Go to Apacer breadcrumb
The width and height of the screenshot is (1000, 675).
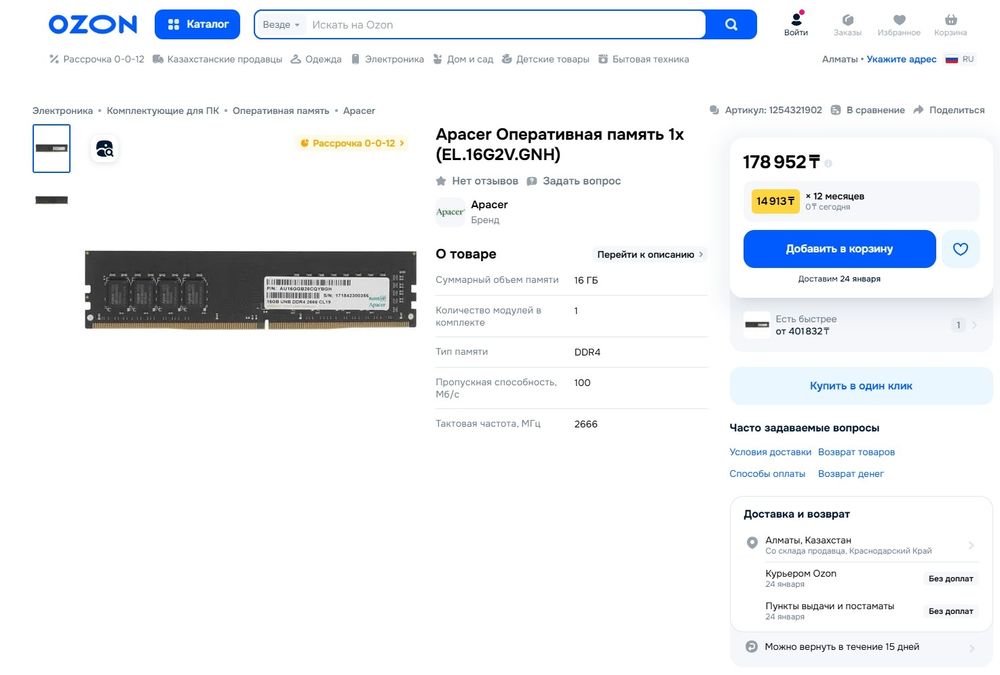point(359,110)
